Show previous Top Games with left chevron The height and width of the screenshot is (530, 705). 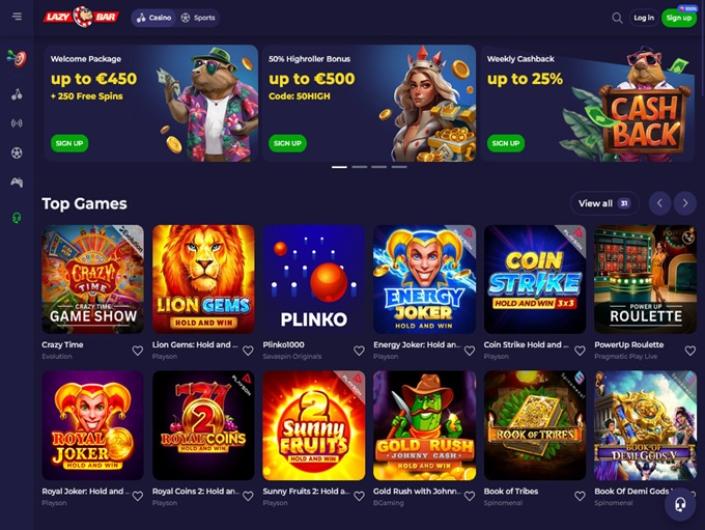(660, 204)
